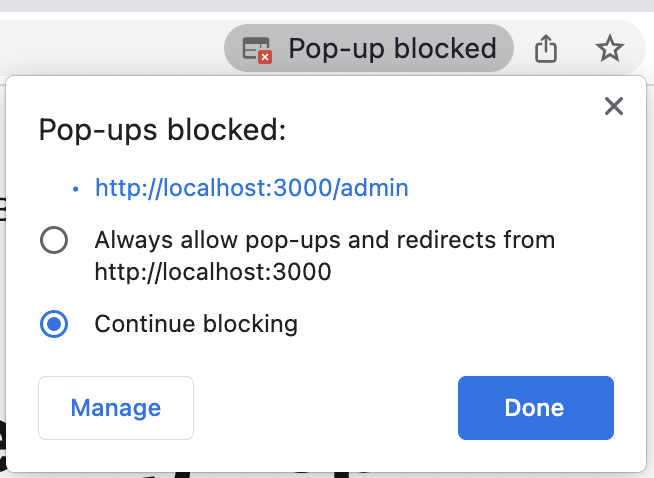The image size is (654, 478).
Task: Click the bullet before the blocked URL
Action: 75,189
